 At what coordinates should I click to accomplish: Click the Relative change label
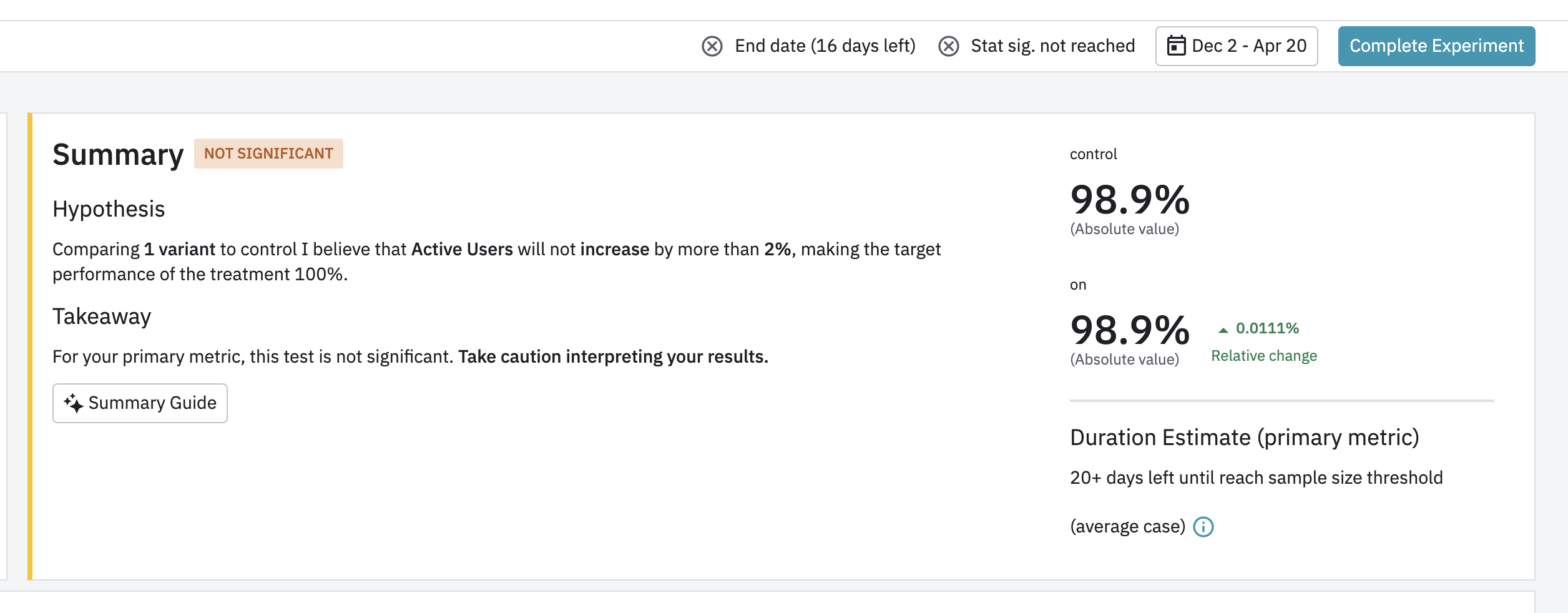click(1263, 356)
